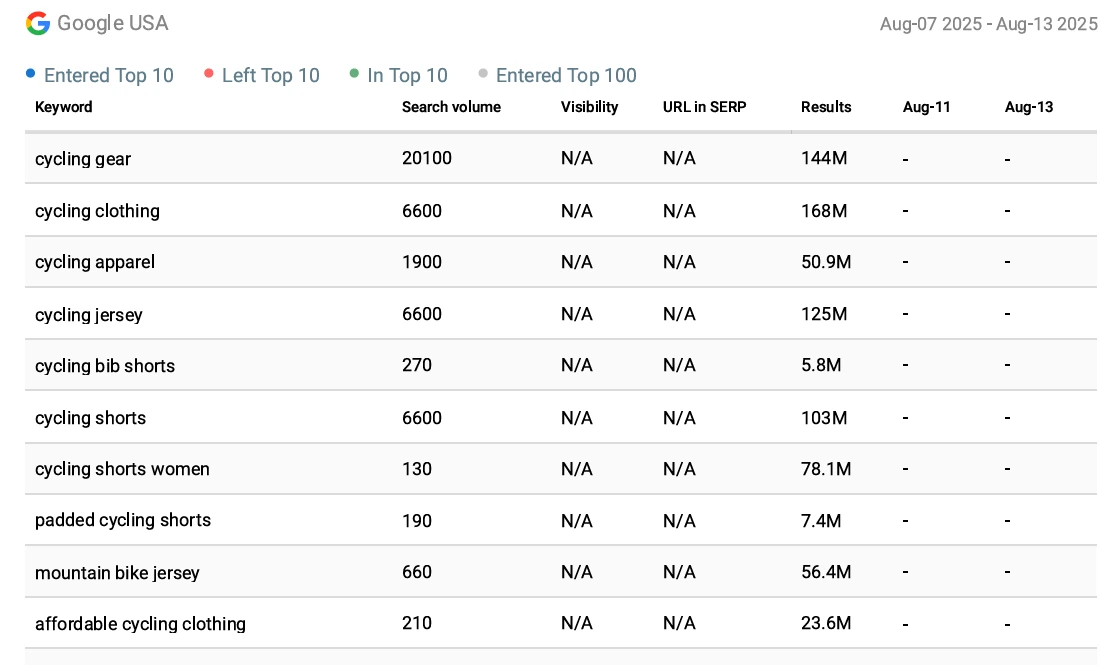The image size is (1112, 665).
Task: Click the Google logo icon
Action: [x=38, y=24]
